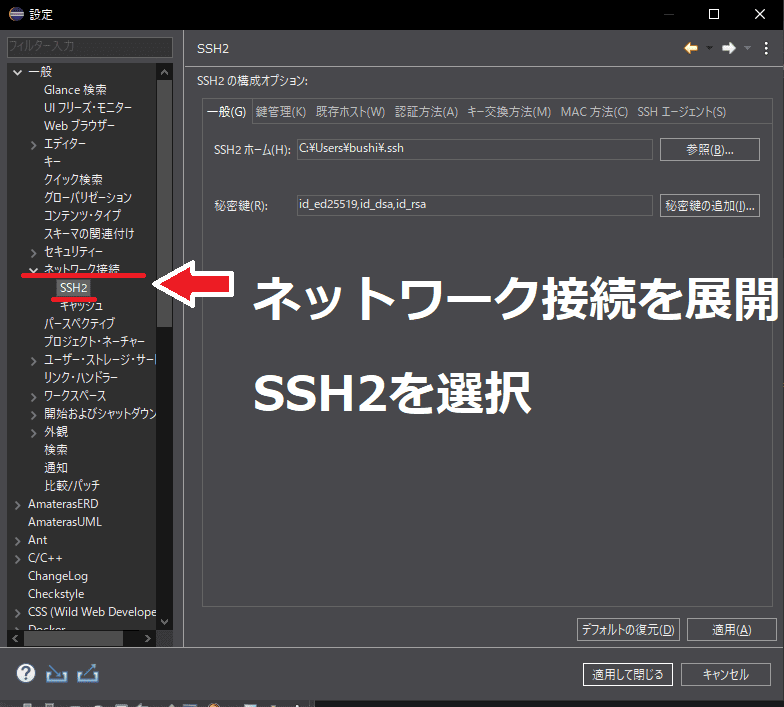Click the filter input text field

click(x=90, y=47)
